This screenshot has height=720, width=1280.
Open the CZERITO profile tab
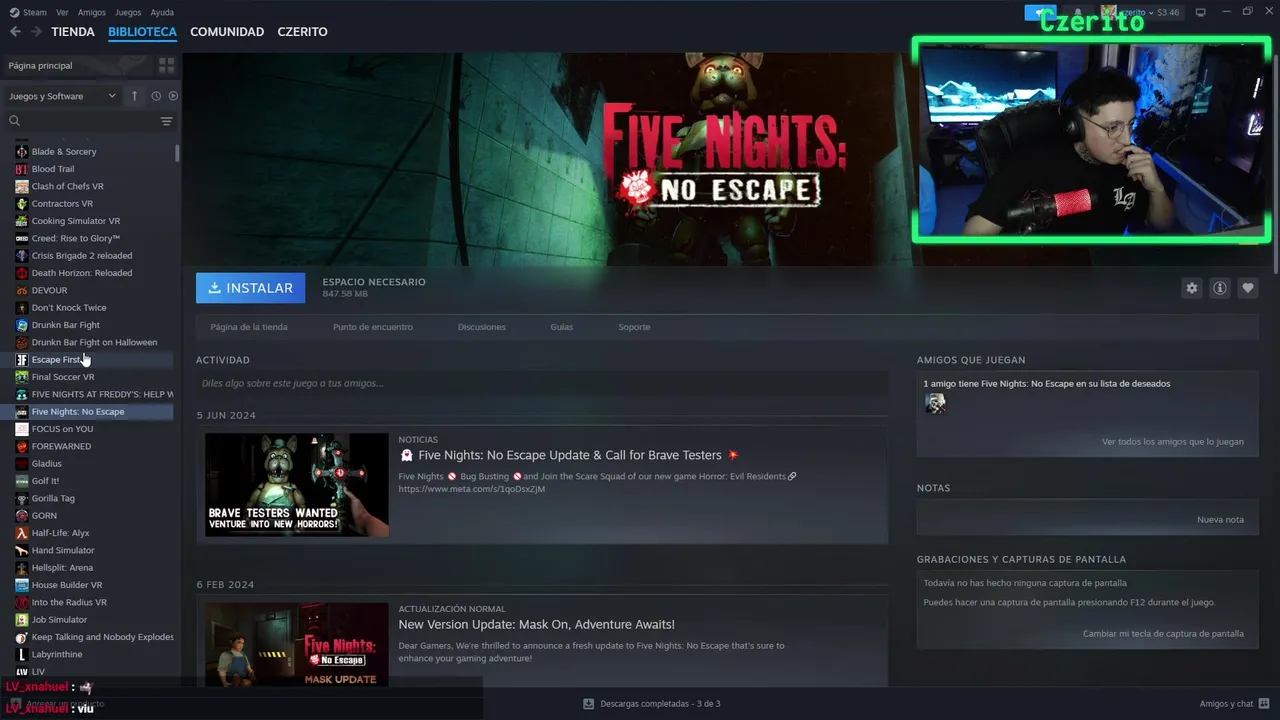pos(302,32)
